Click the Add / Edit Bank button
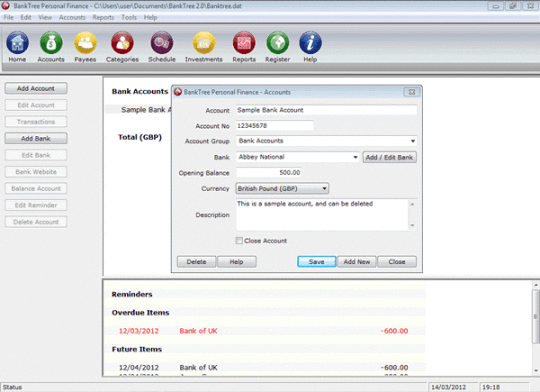The height and width of the screenshot is (392, 540). (x=389, y=157)
